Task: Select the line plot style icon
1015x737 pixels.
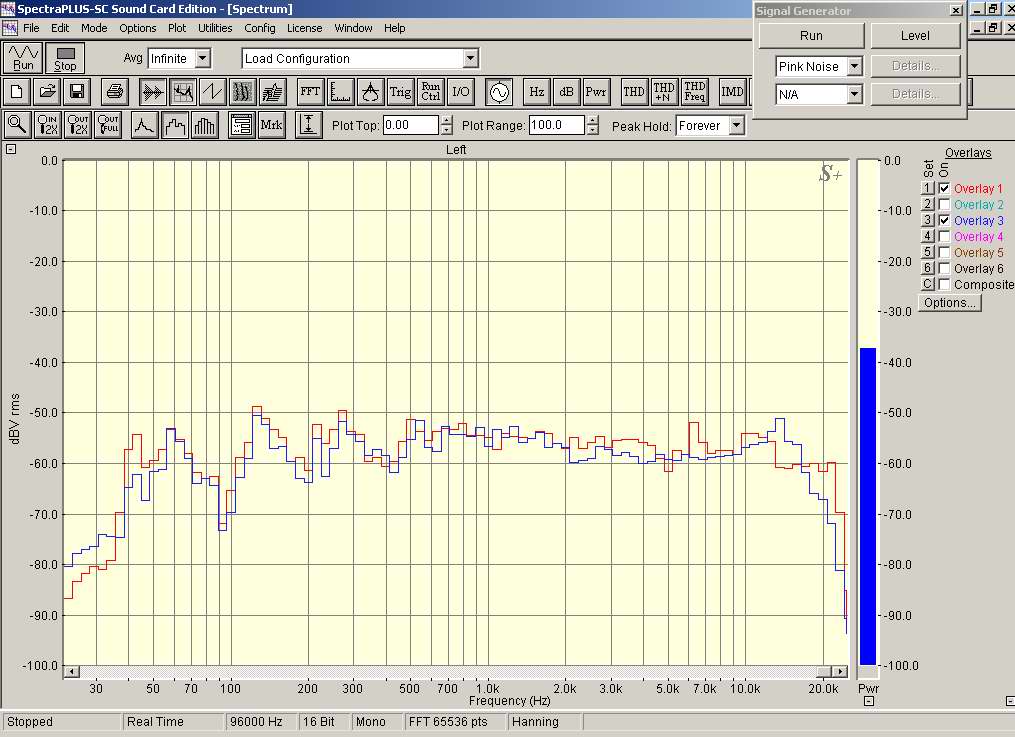Action: pos(145,125)
